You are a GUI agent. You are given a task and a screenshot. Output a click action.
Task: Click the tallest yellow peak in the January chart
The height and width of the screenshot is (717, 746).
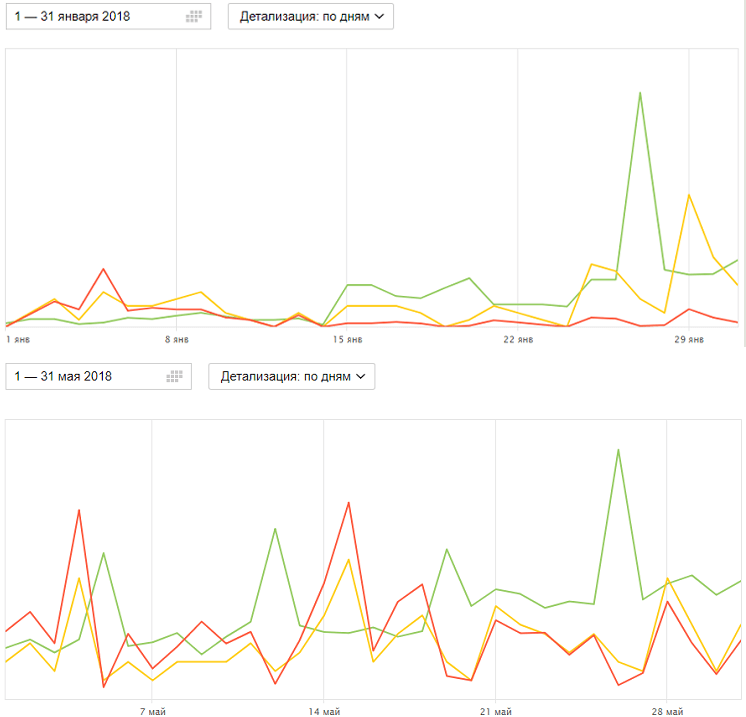pos(689,195)
